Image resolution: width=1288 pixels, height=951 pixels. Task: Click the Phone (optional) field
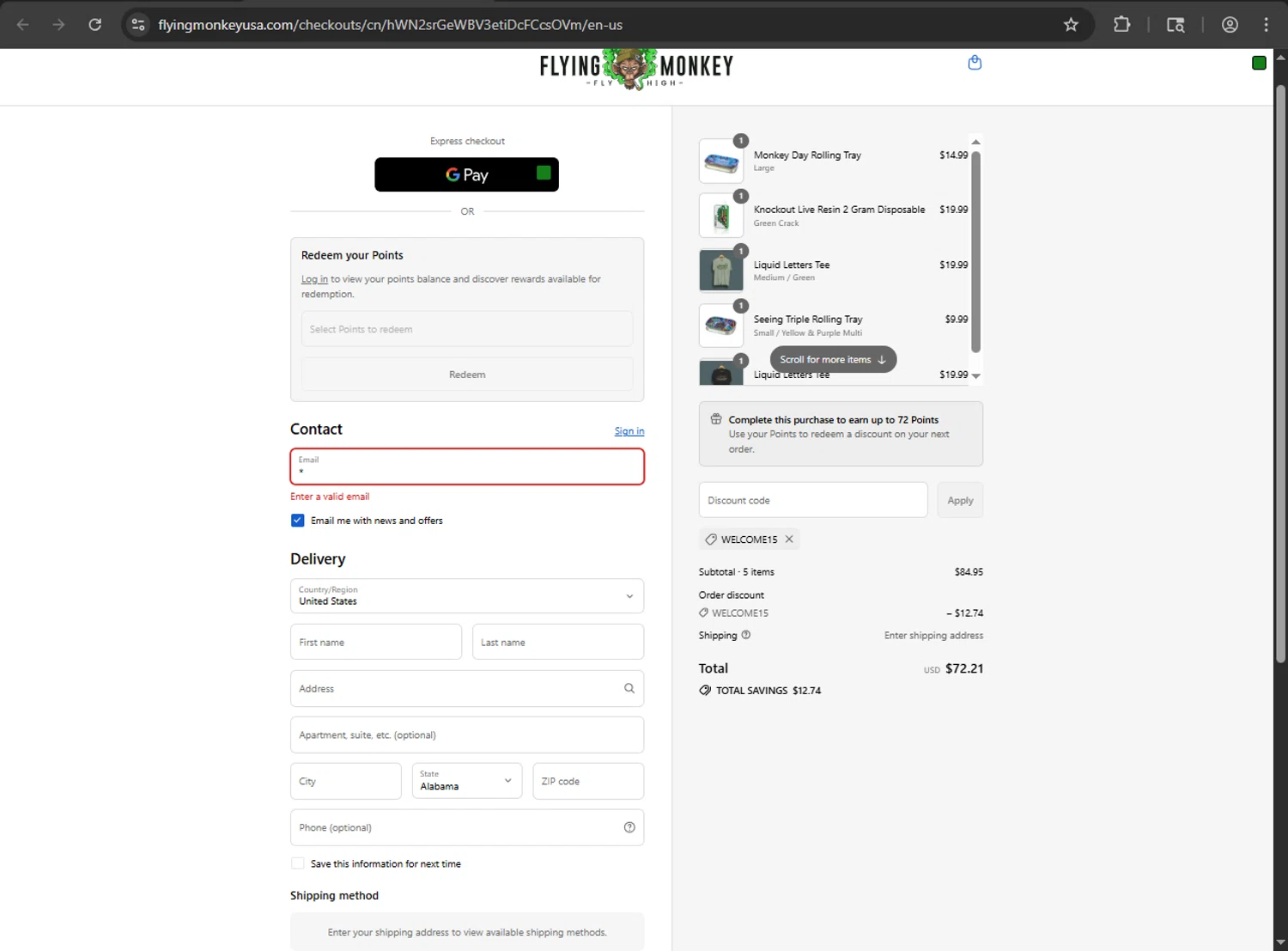[x=467, y=827]
